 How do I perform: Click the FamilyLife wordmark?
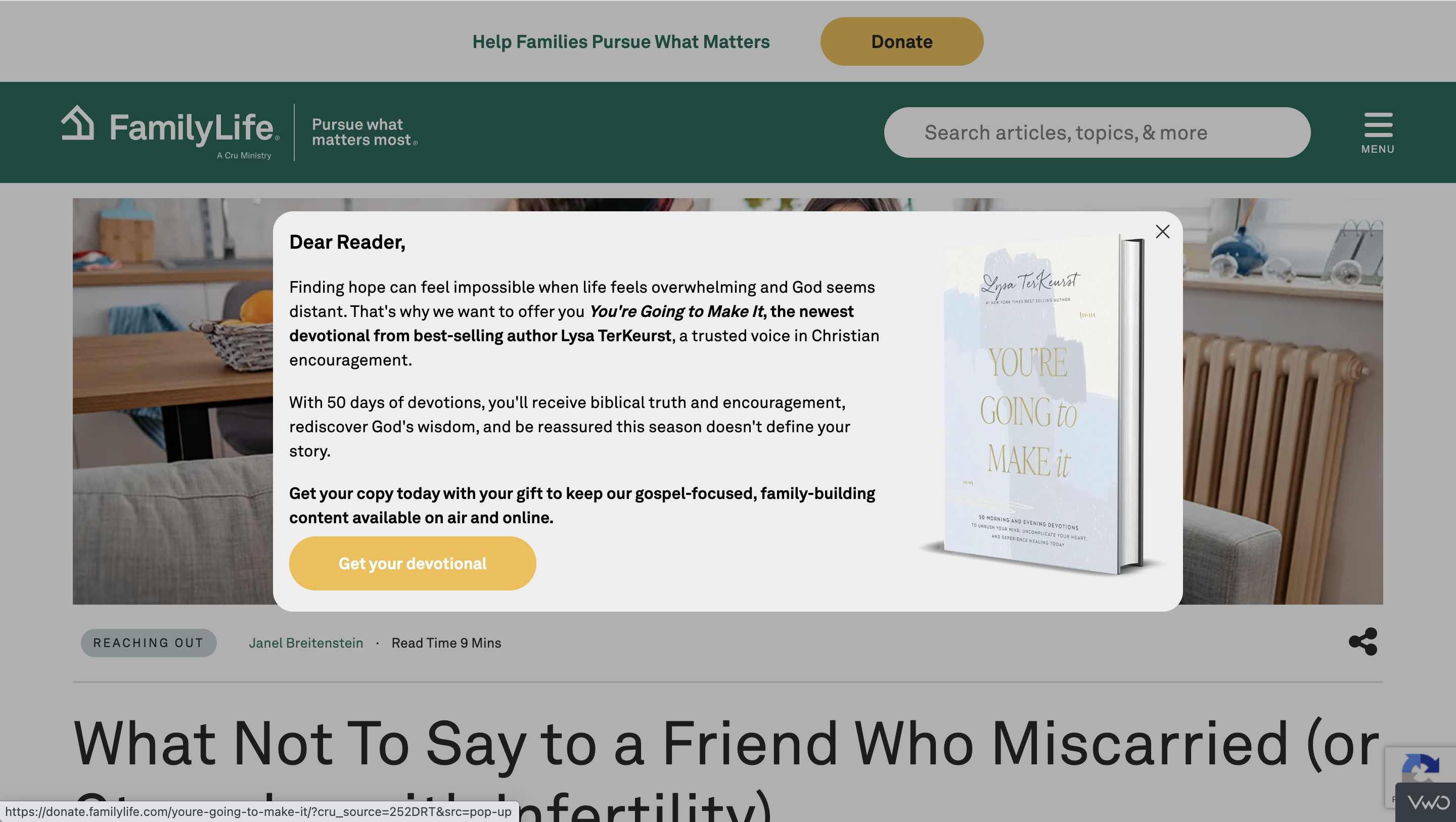192,127
